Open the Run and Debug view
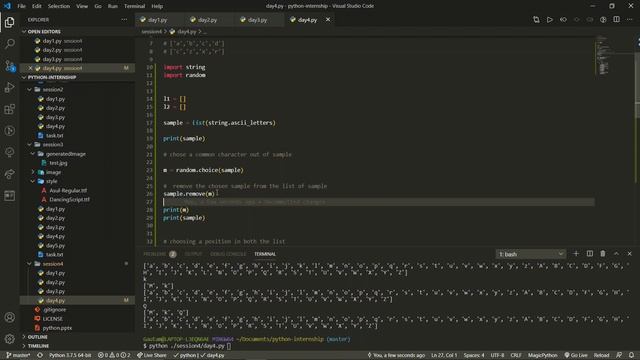This screenshot has height=360, width=640. coord(10,87)
